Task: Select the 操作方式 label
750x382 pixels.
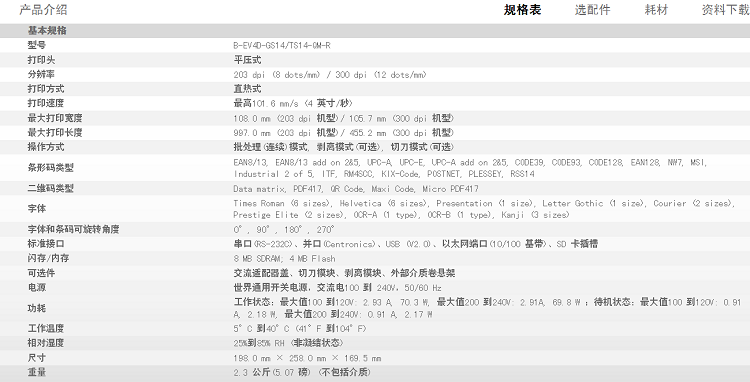Action: click(x=46, y=147)
